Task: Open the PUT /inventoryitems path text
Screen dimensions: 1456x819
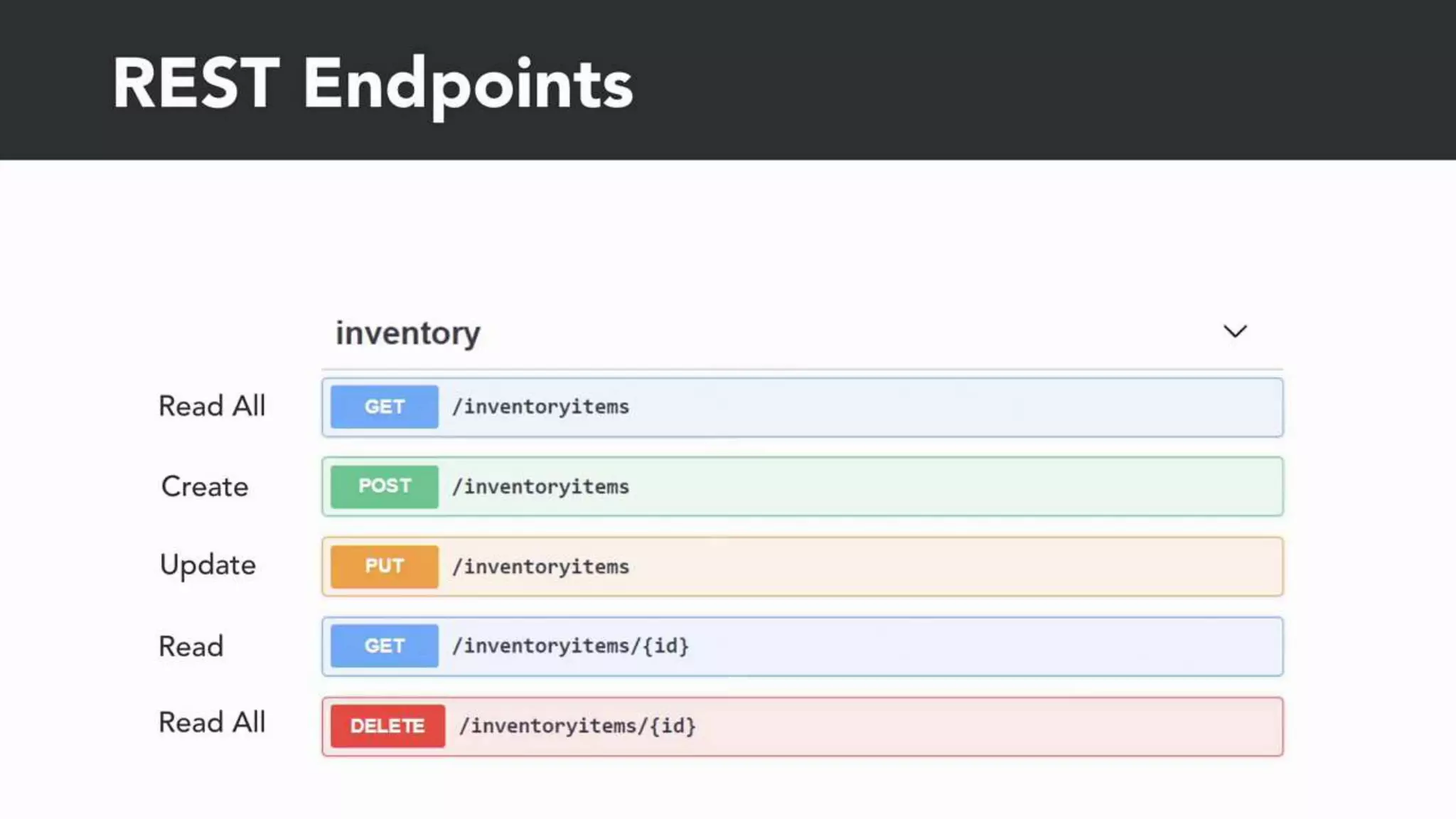Action: [541, 567]
